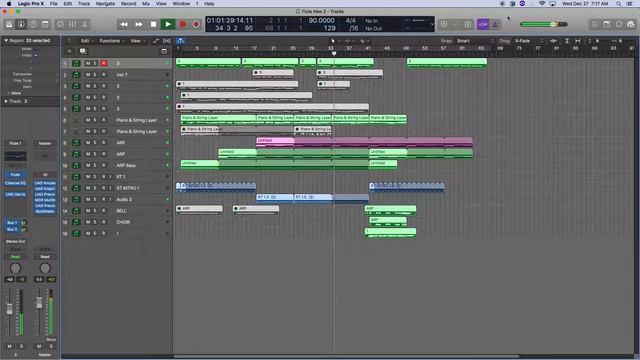Click the tempo value 90.0000
The image size is (640, 360).
click(x=321, y=20)
